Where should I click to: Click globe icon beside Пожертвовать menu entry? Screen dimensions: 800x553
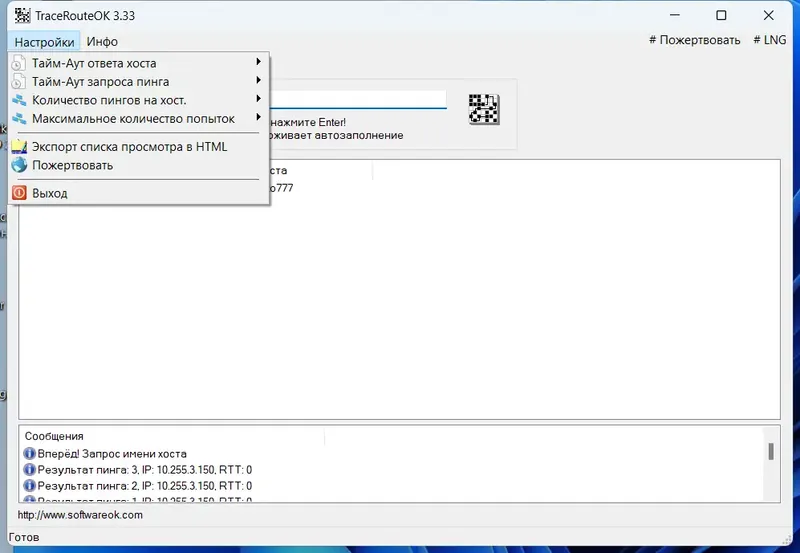point(19,165)
